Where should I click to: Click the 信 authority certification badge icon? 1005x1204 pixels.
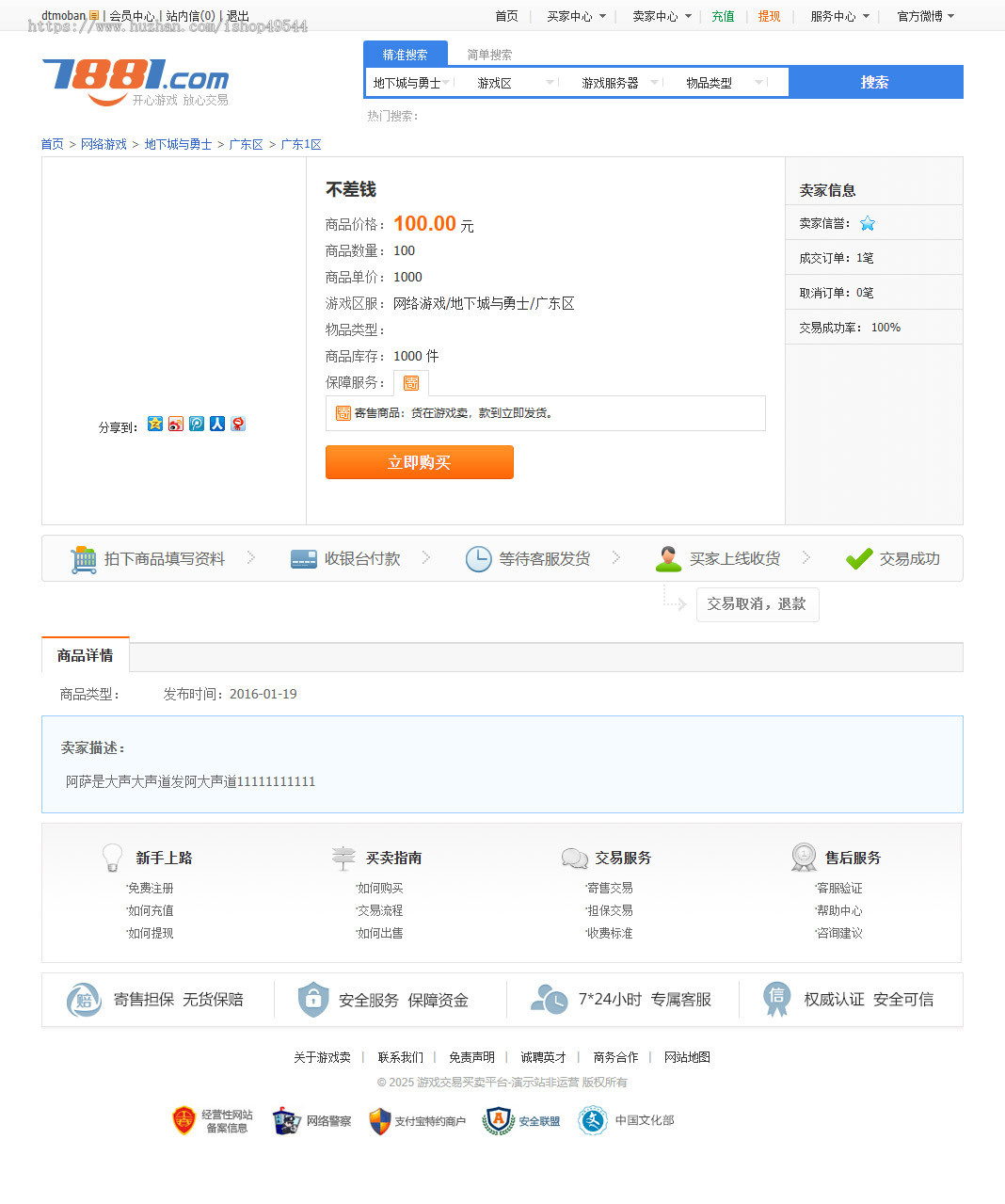pyautogui.click(x=776, y=1000)
